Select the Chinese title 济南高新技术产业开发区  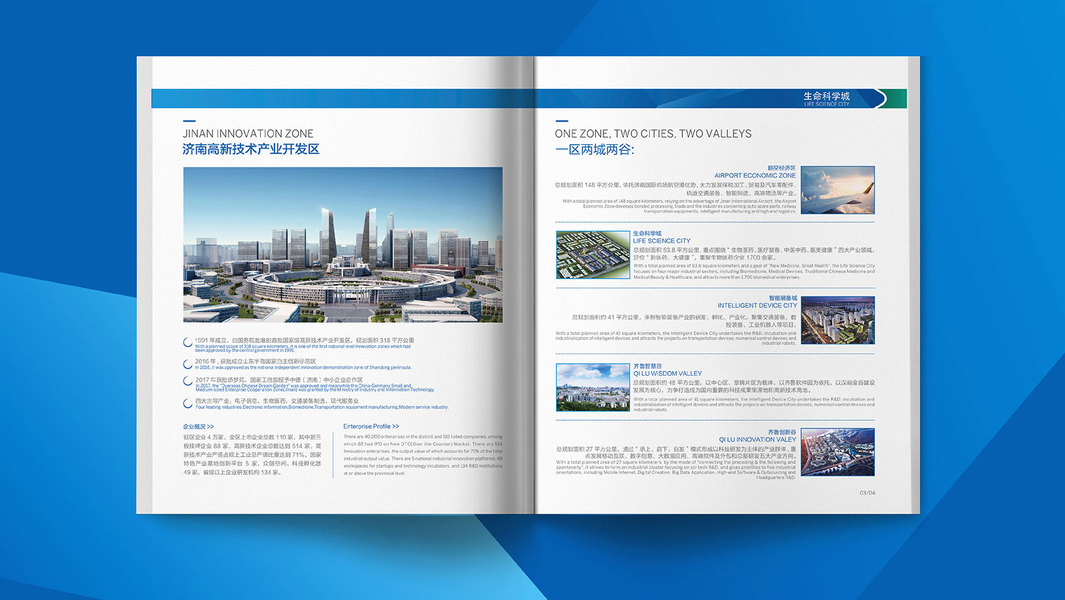(x=251, y=149)
